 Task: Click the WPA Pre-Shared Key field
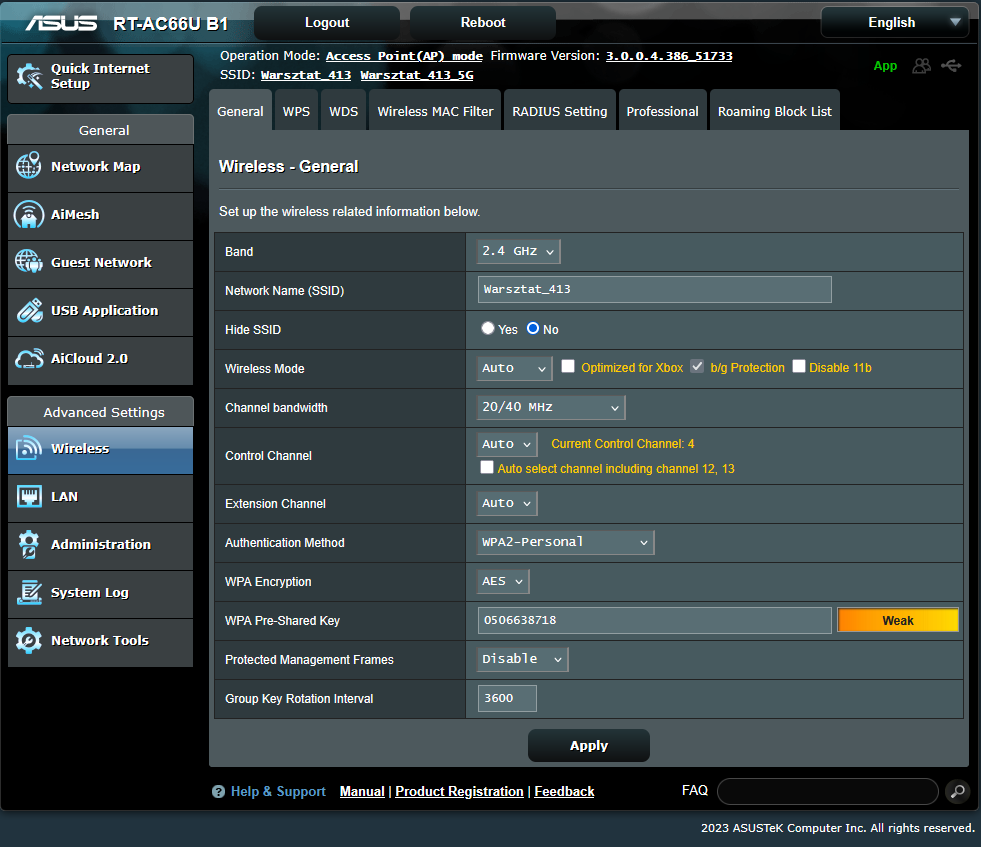[x=654, y=621]
